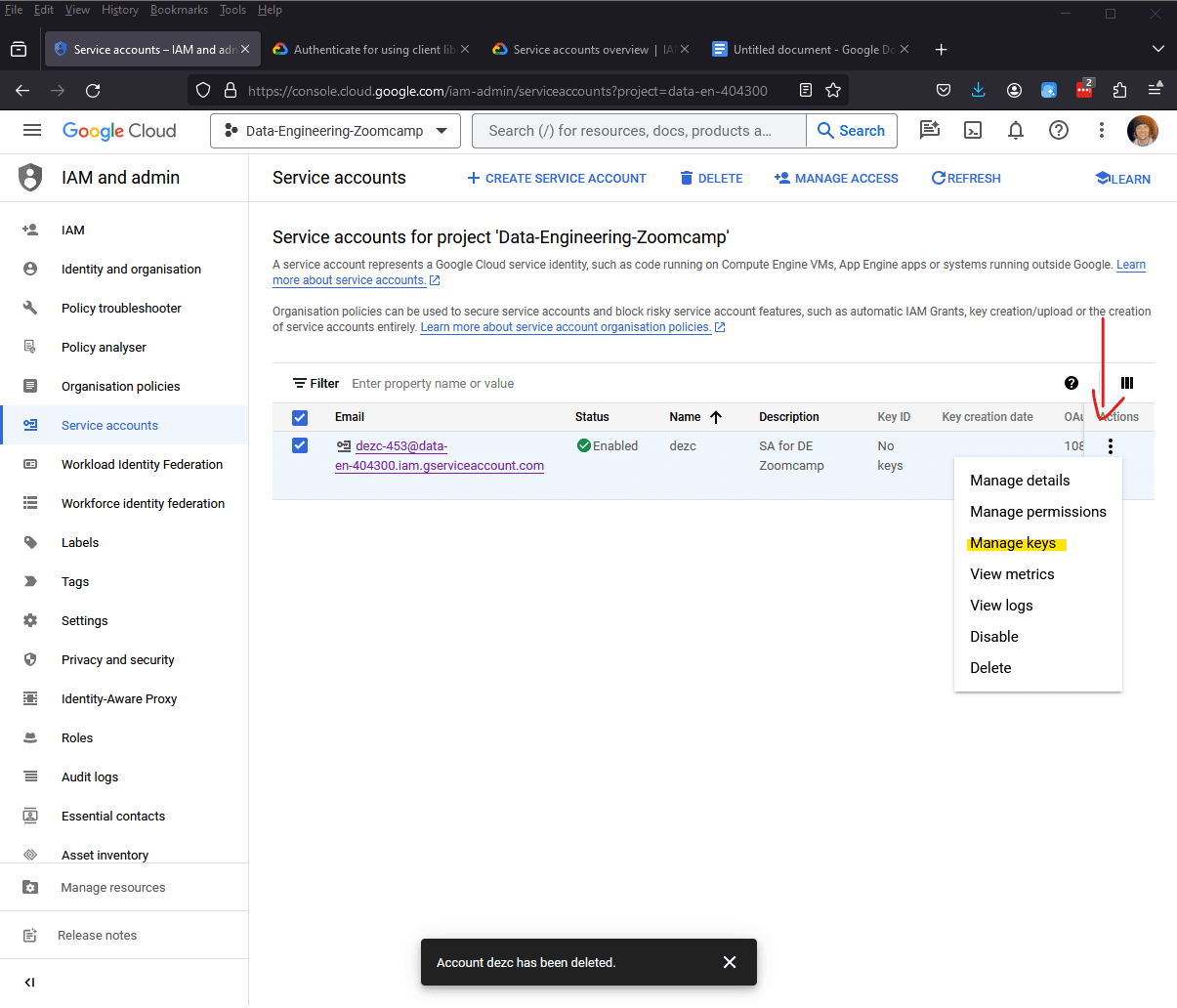Open the dezc-453 service account email link
1177x1008 pixels.
440,456
